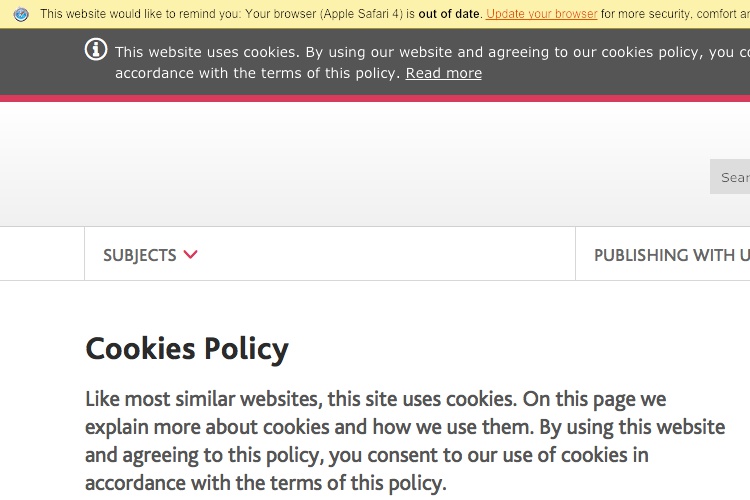
Task: Click the intro paragraph about cookies
Action: tap(405, 441)
